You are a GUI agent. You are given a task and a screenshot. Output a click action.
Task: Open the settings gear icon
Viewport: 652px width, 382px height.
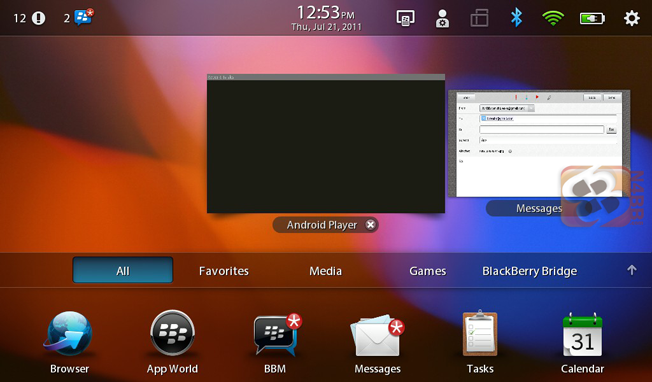(x=631, y=18)
